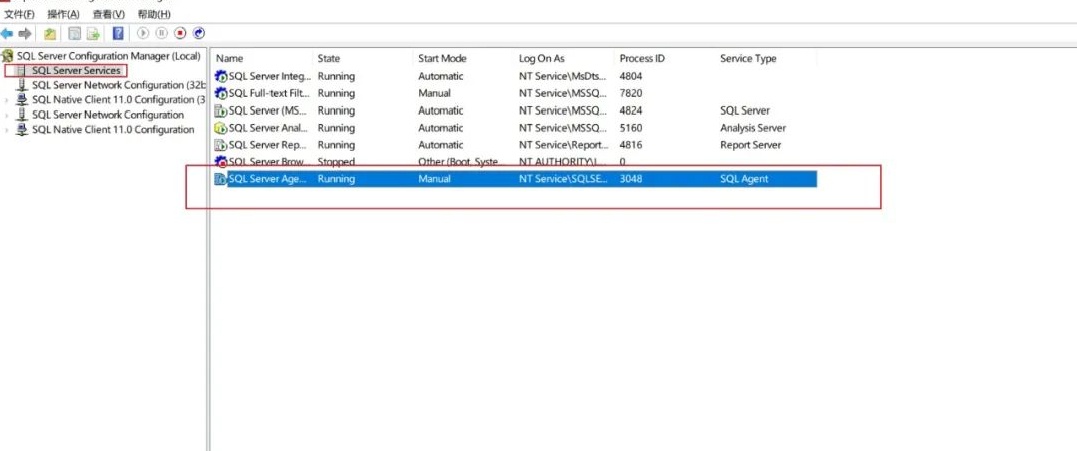1077x451 pixels.
Task: Toggle the Show/Hide Console Tree toolbar icon
Action: tap(75, 33)
